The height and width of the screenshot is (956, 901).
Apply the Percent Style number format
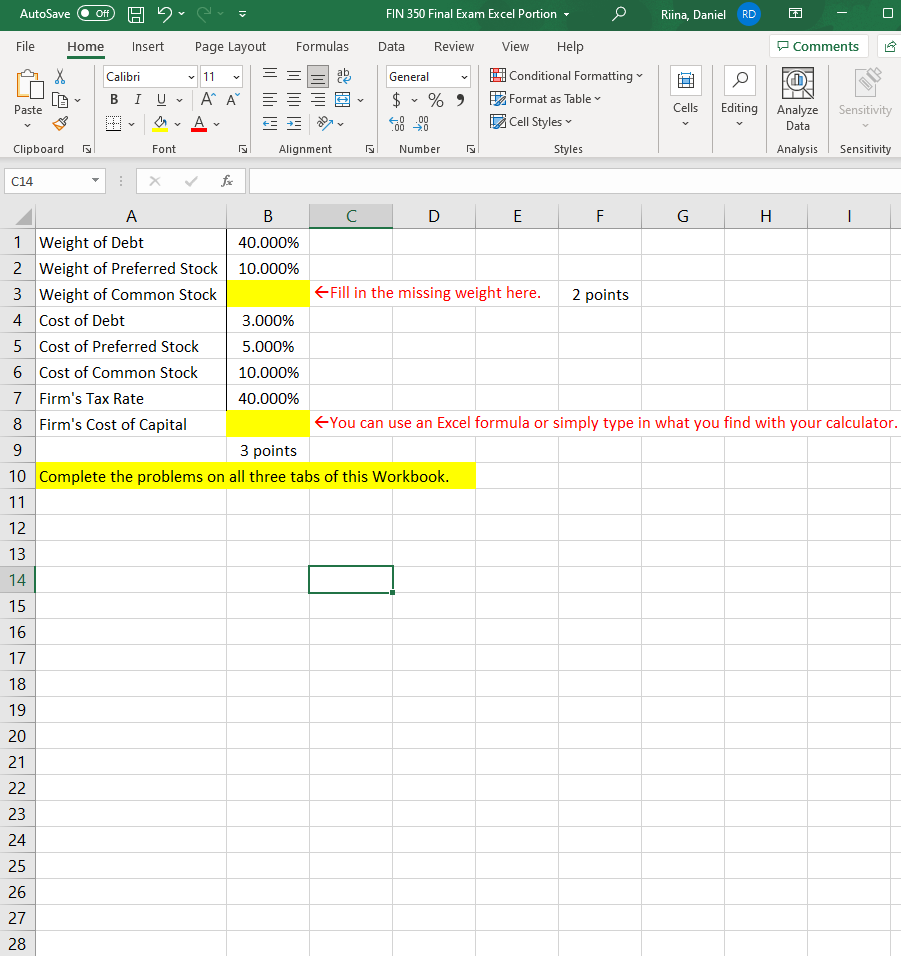(x=435, y=99)
